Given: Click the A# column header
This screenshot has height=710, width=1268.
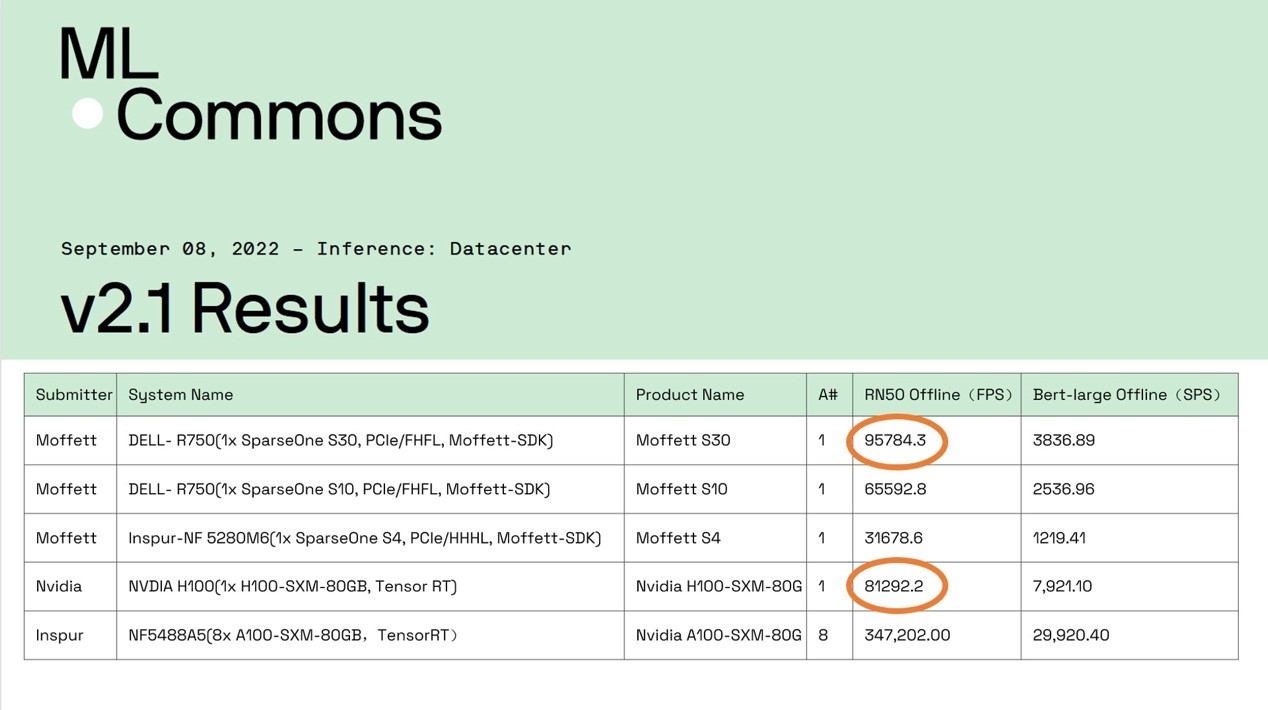Looking at the screenshot, I should (828, 395).
